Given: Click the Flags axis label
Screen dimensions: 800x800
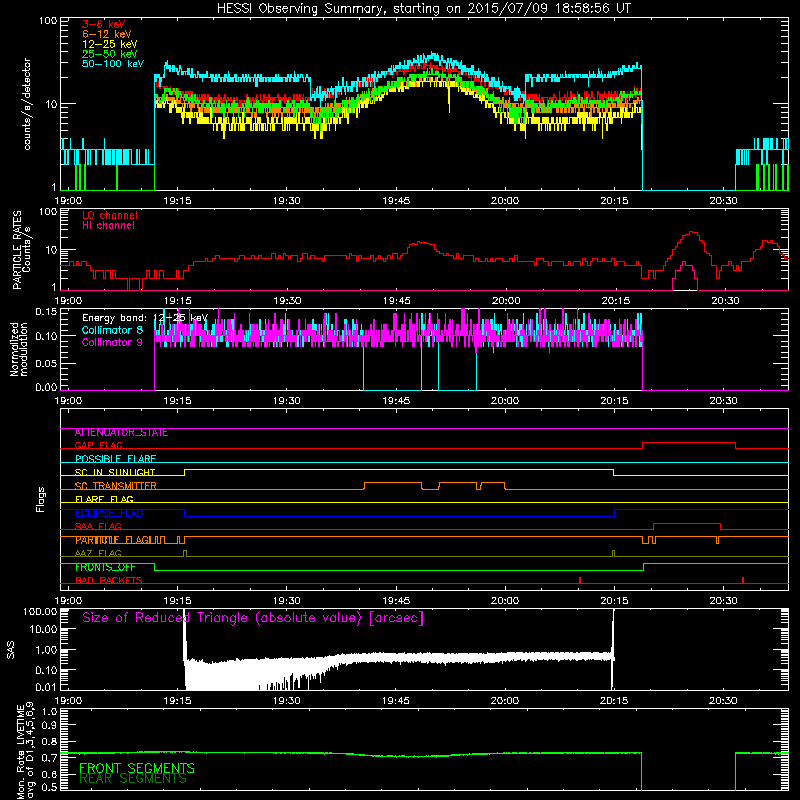Looking at the screenshot, I should click(x=41, y=499).
